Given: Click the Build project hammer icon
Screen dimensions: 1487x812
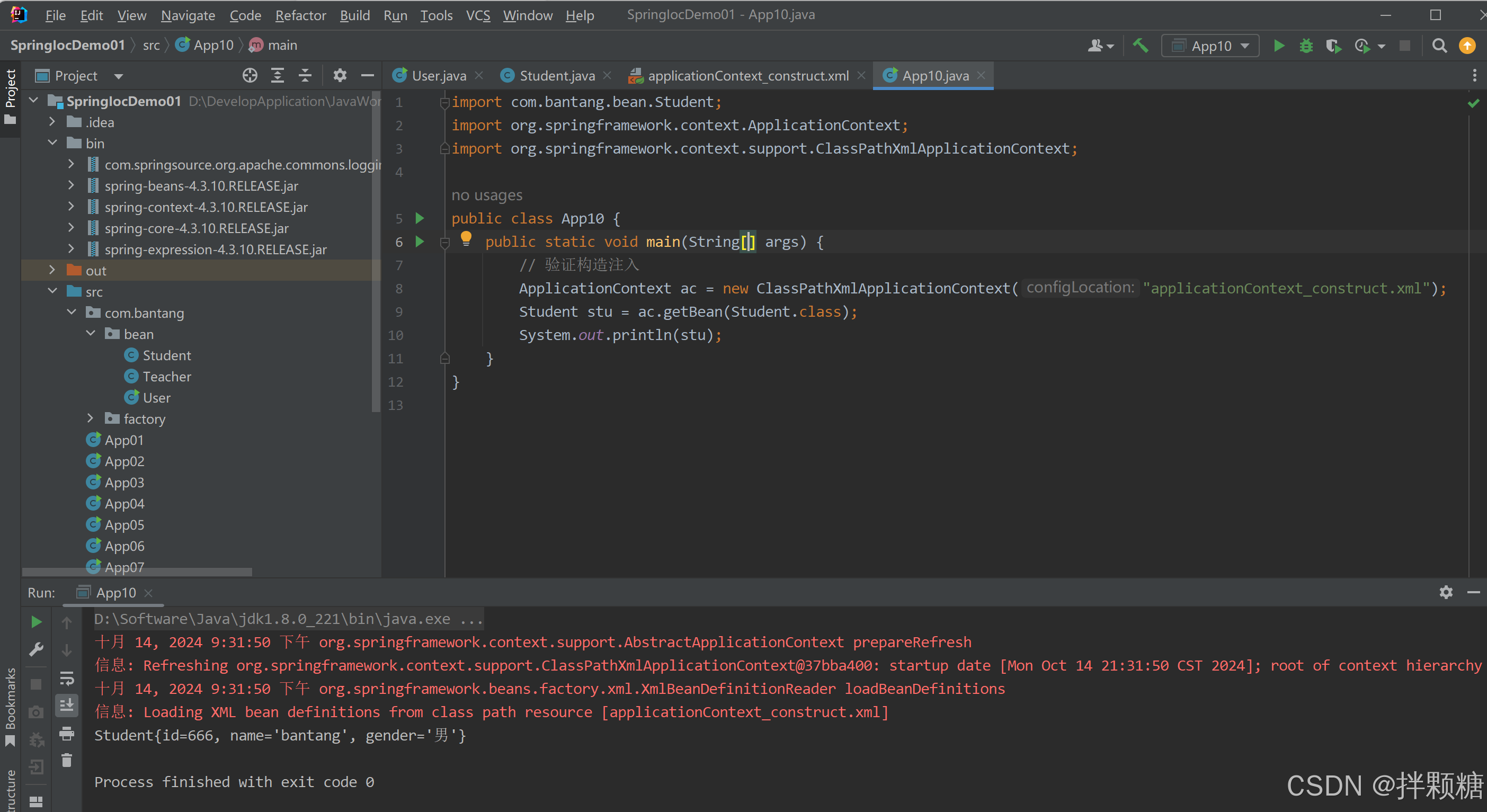Looking at the screenshot, I should click(x=1140, y=46).
